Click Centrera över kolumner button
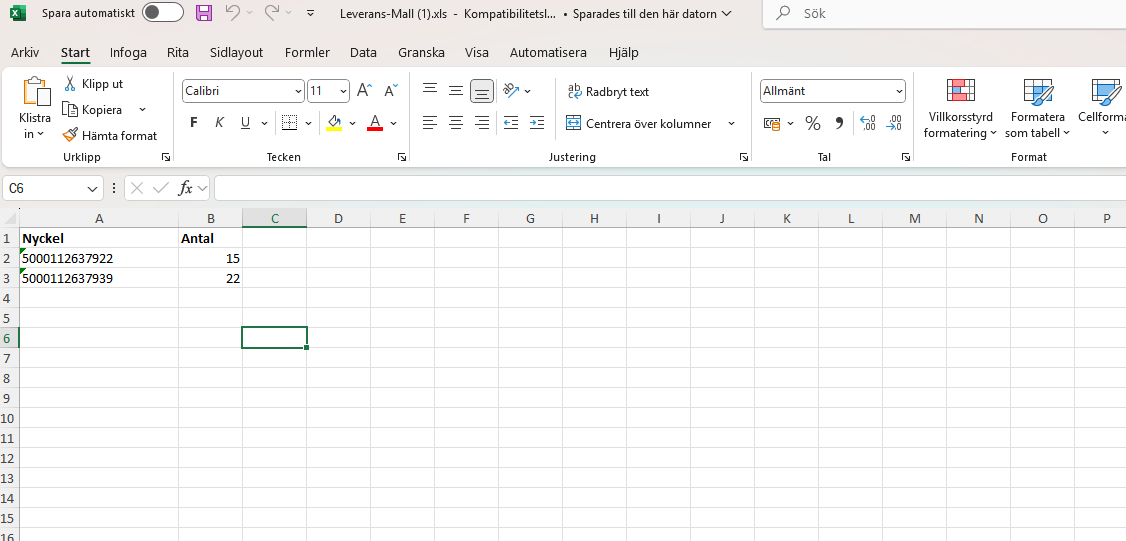Image resolution: width=1126 pixels, height=541 pixels. (x=639, y=124)
